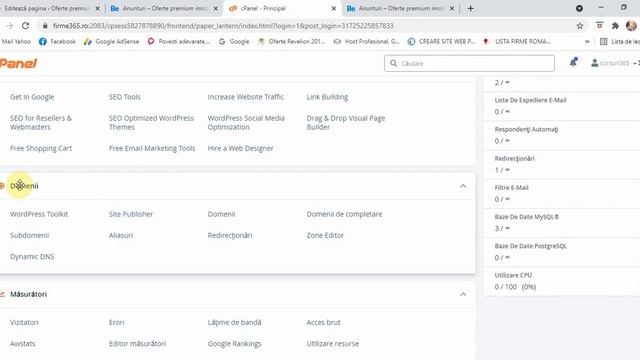Open Lățime de bandă
This screenshot has height=360, width=640.
pyautogui.click(x=234, y=322)
